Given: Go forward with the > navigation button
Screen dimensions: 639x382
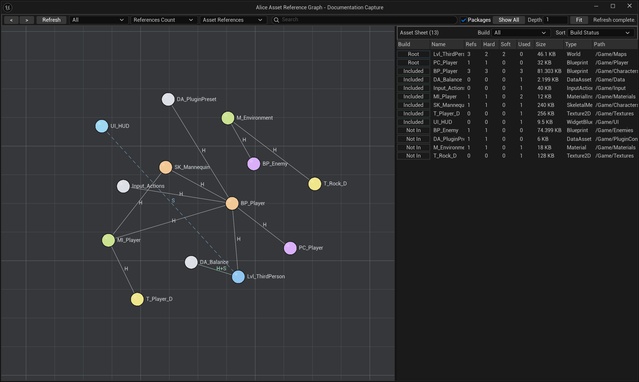Looking at the screenshot, I should 26,20.
